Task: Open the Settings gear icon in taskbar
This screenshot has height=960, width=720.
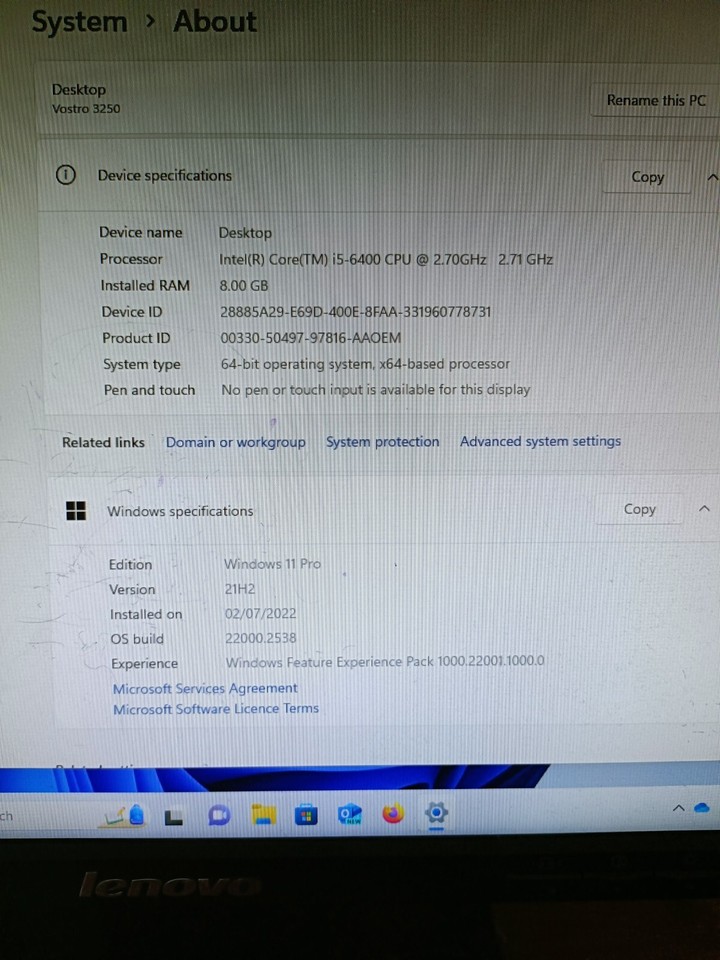Action: tap(436, 814)
